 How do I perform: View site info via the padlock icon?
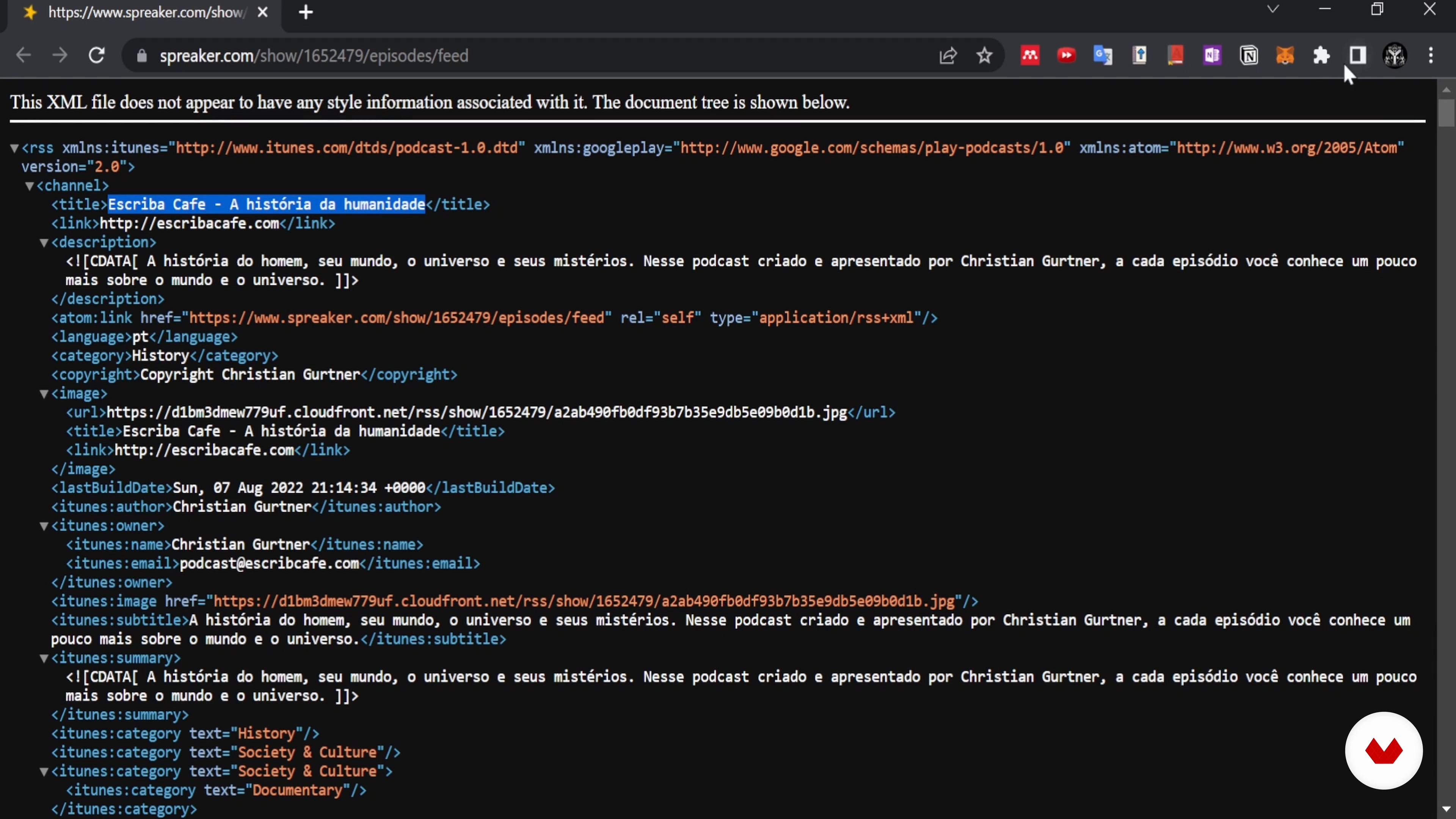point(142,56)
